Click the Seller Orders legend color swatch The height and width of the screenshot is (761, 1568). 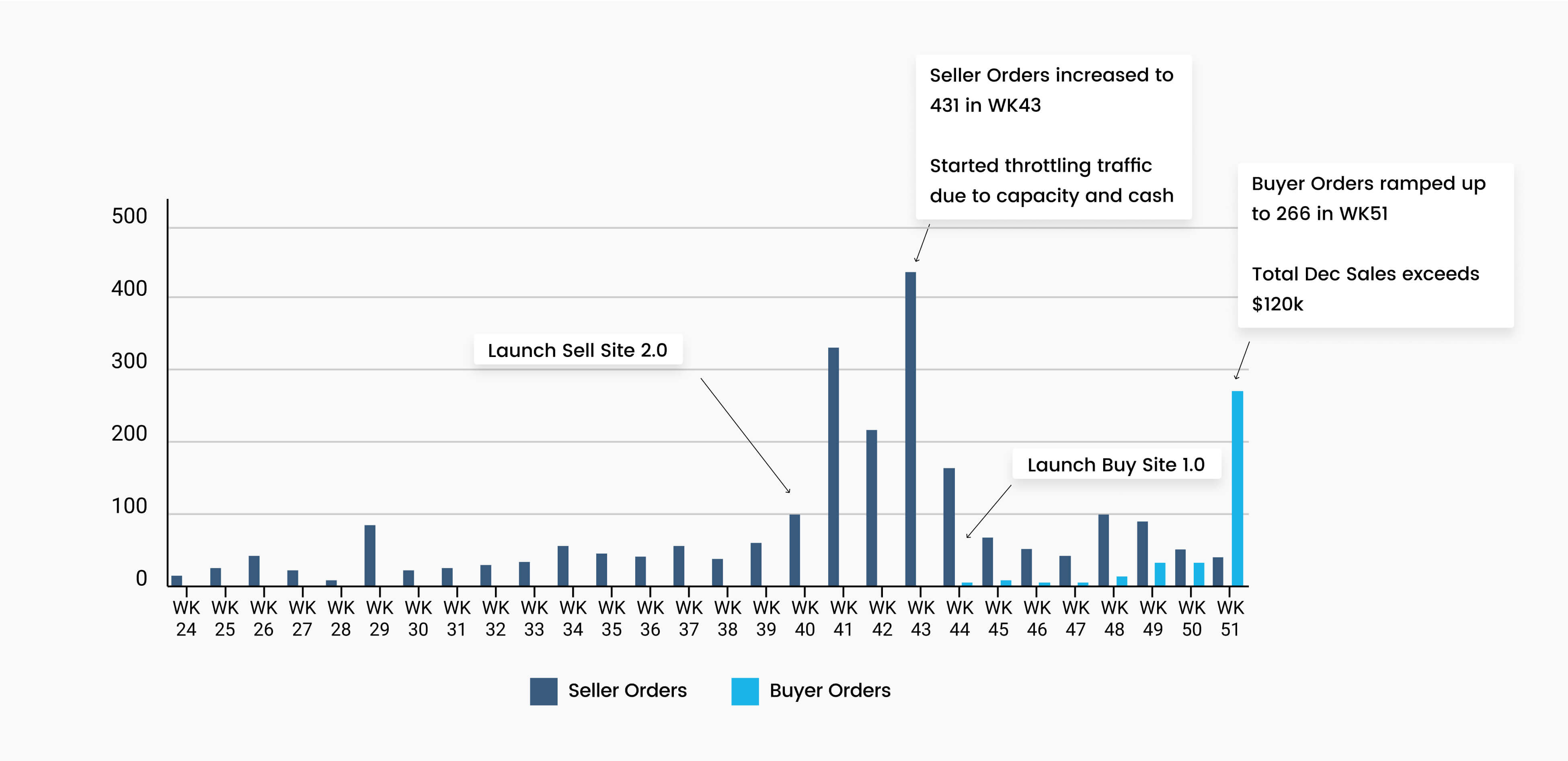point(544,691)
